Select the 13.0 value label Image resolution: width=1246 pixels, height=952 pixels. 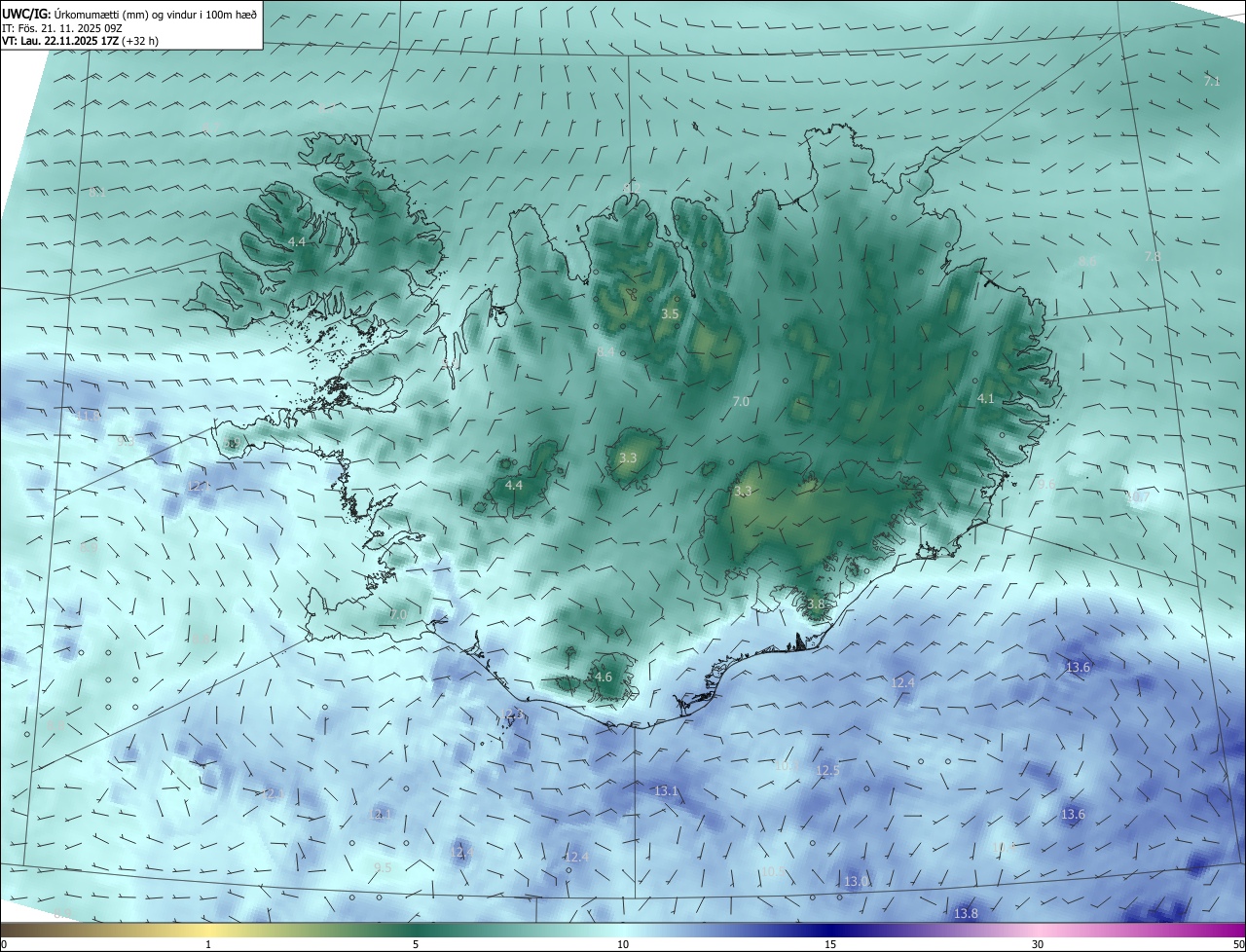[856, 881]
